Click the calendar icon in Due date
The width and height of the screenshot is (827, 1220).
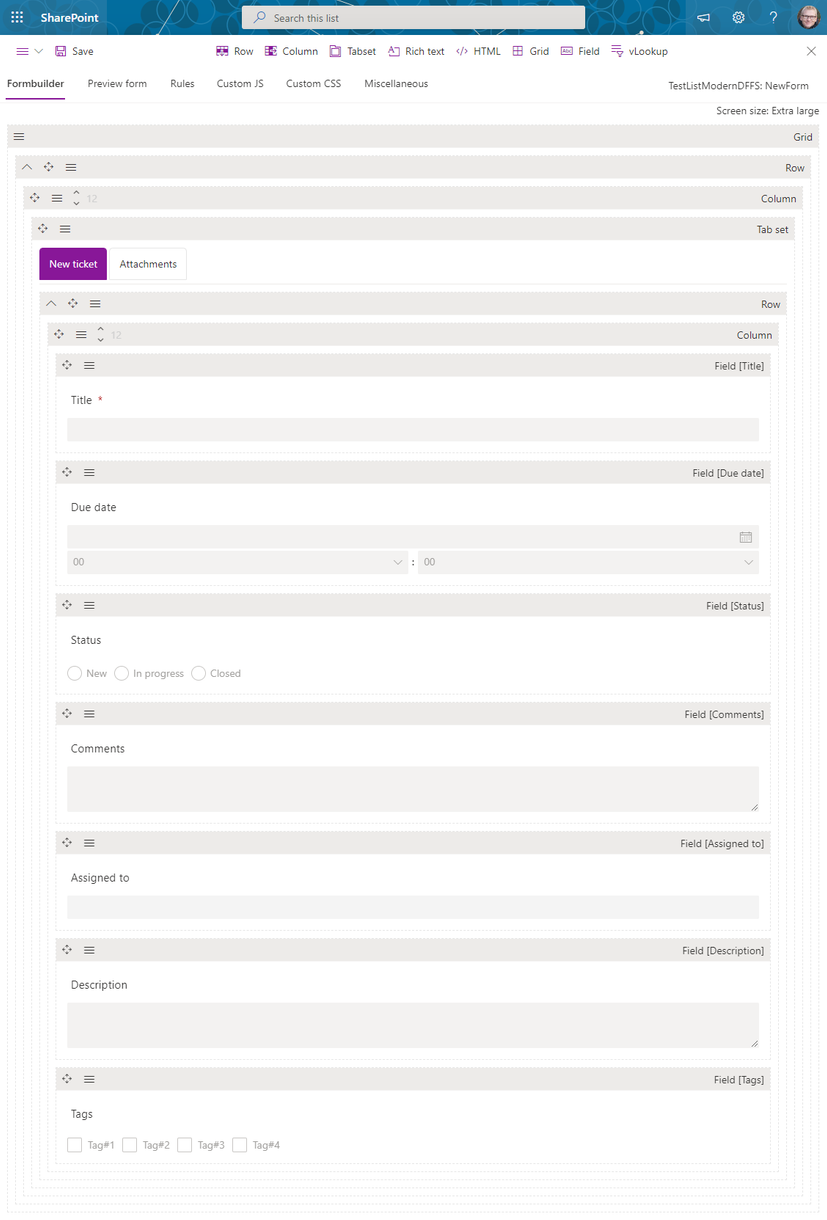746,537
